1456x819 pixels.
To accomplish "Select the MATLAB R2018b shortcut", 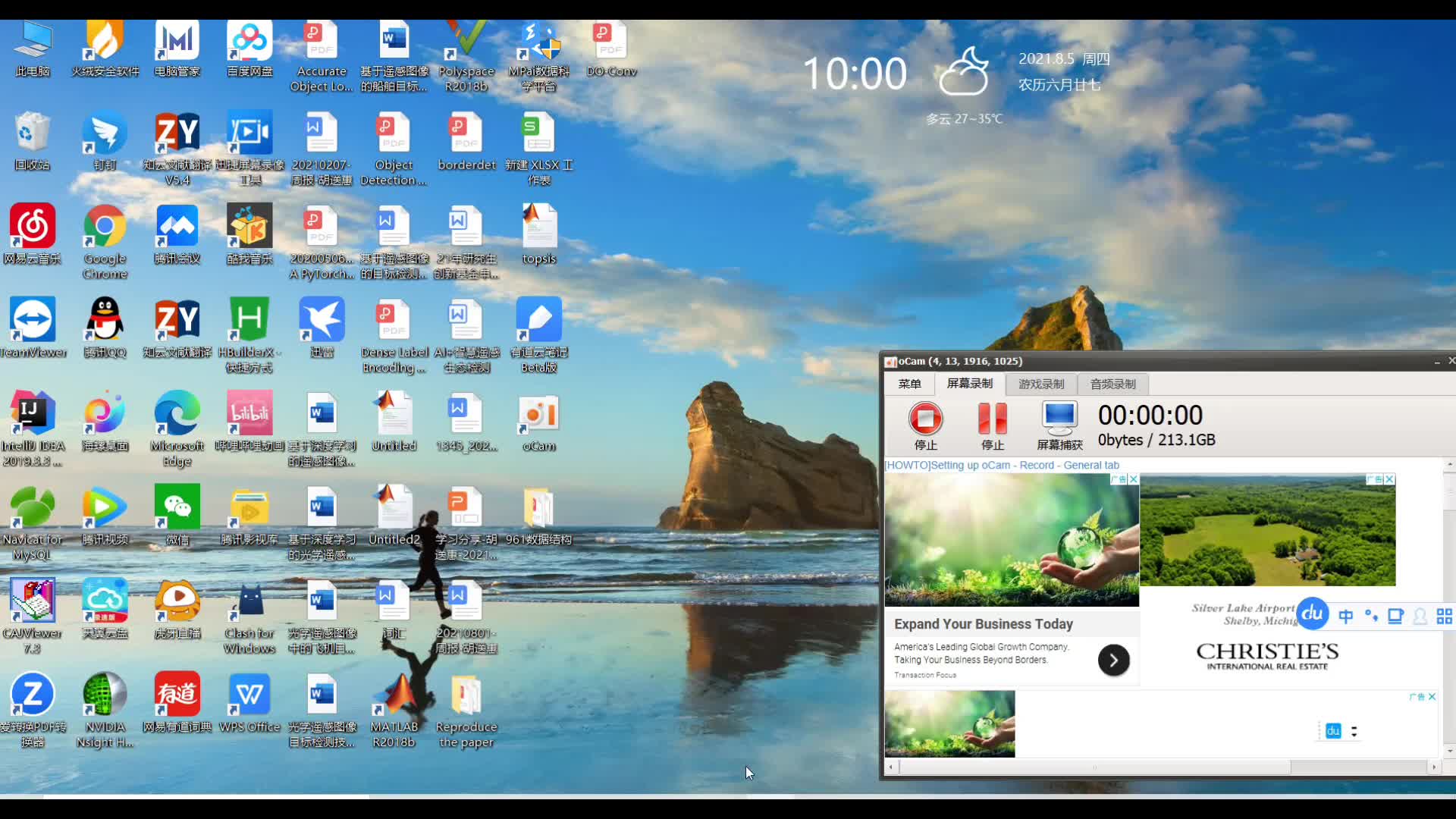I will pyautogui.click(x=394, y=711).
